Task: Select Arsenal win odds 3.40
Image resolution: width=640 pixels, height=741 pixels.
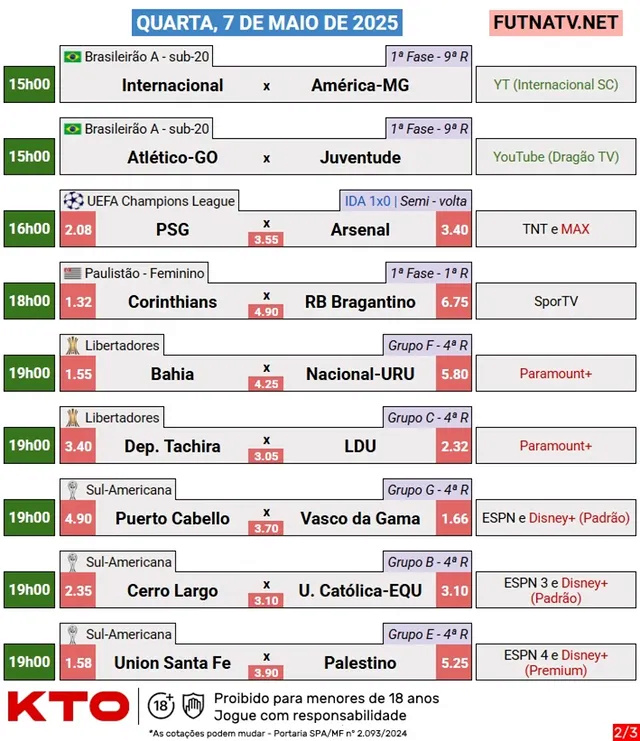Action: click(x=454, y=230)
